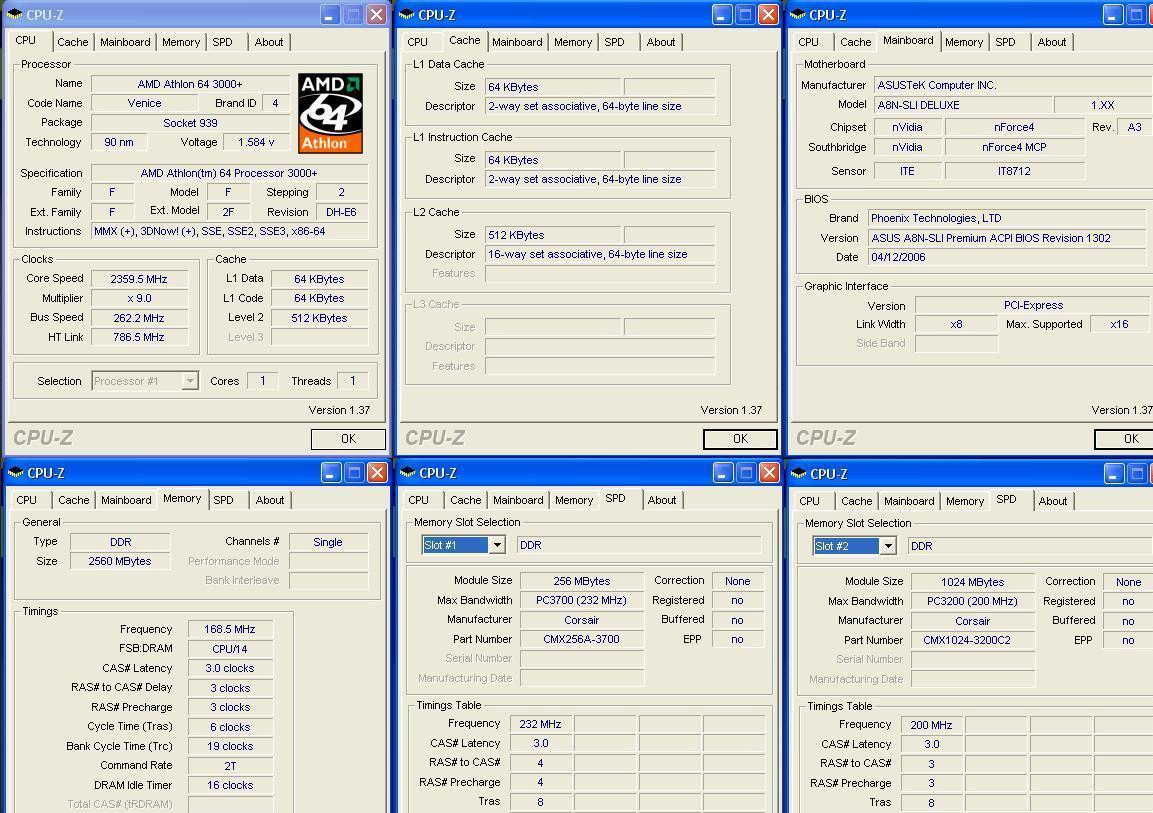Click CPU-Z icon in Slot #1 SPD window
Image resolution: width=1153 pixels, height=813 pixels.
pyautogui.click(x=407, y=473)
